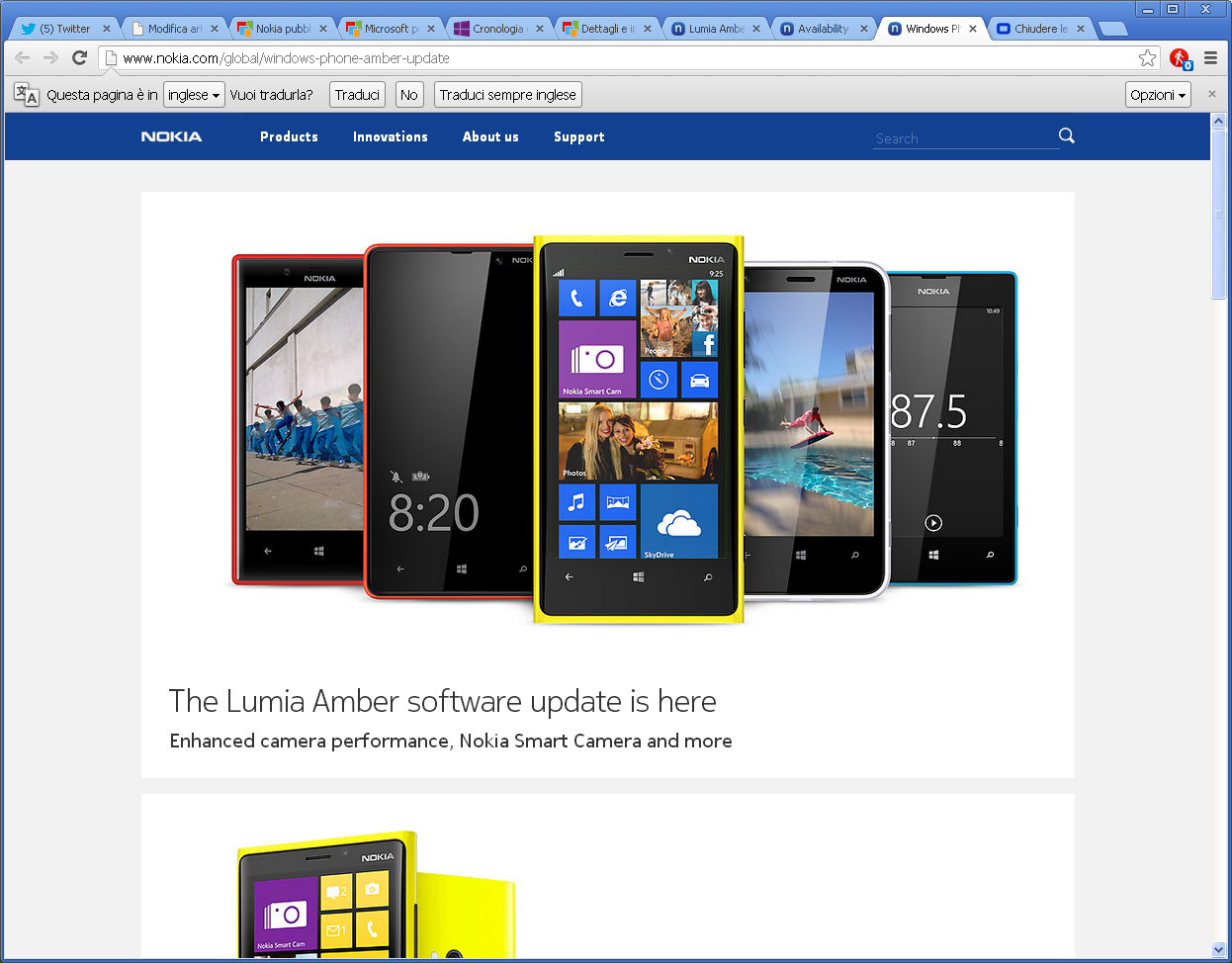The image size is (1232, 963).
Task: Bookmark page using the star icon
Action: [1147, 58]
